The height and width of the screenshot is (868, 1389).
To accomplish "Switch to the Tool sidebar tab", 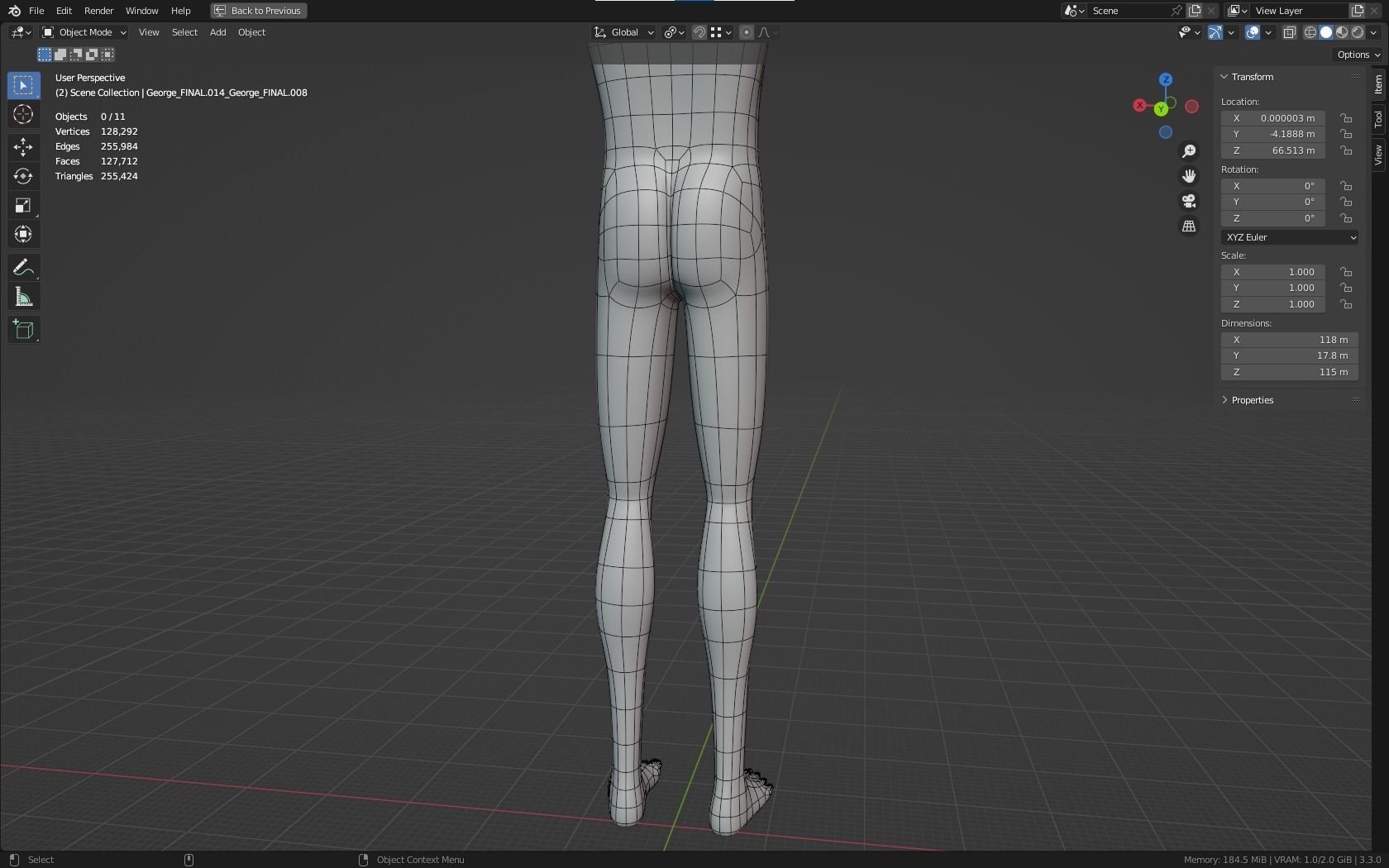I will point(1378,120).
